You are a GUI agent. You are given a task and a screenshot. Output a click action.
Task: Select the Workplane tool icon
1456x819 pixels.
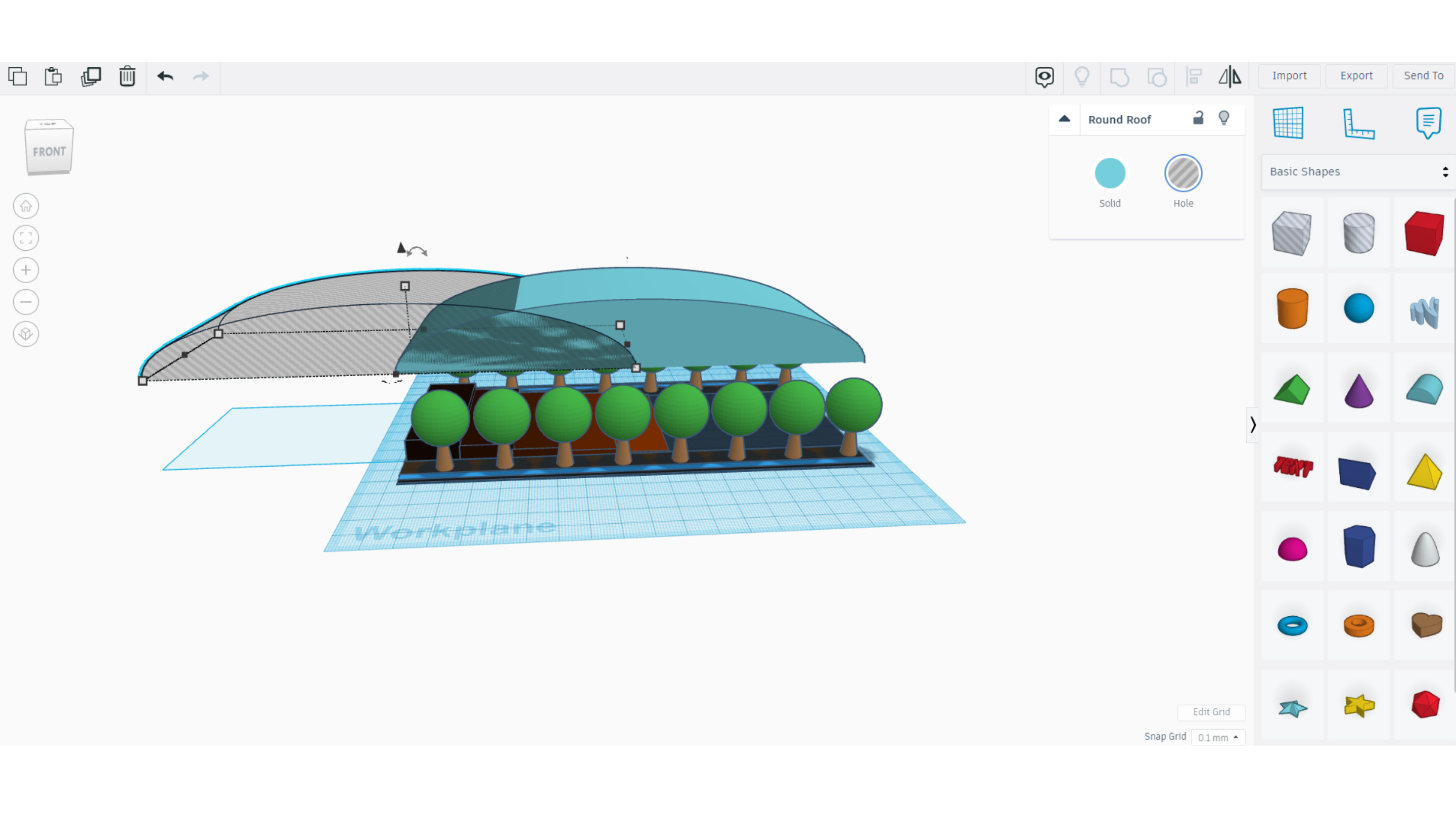[1288, 123]
